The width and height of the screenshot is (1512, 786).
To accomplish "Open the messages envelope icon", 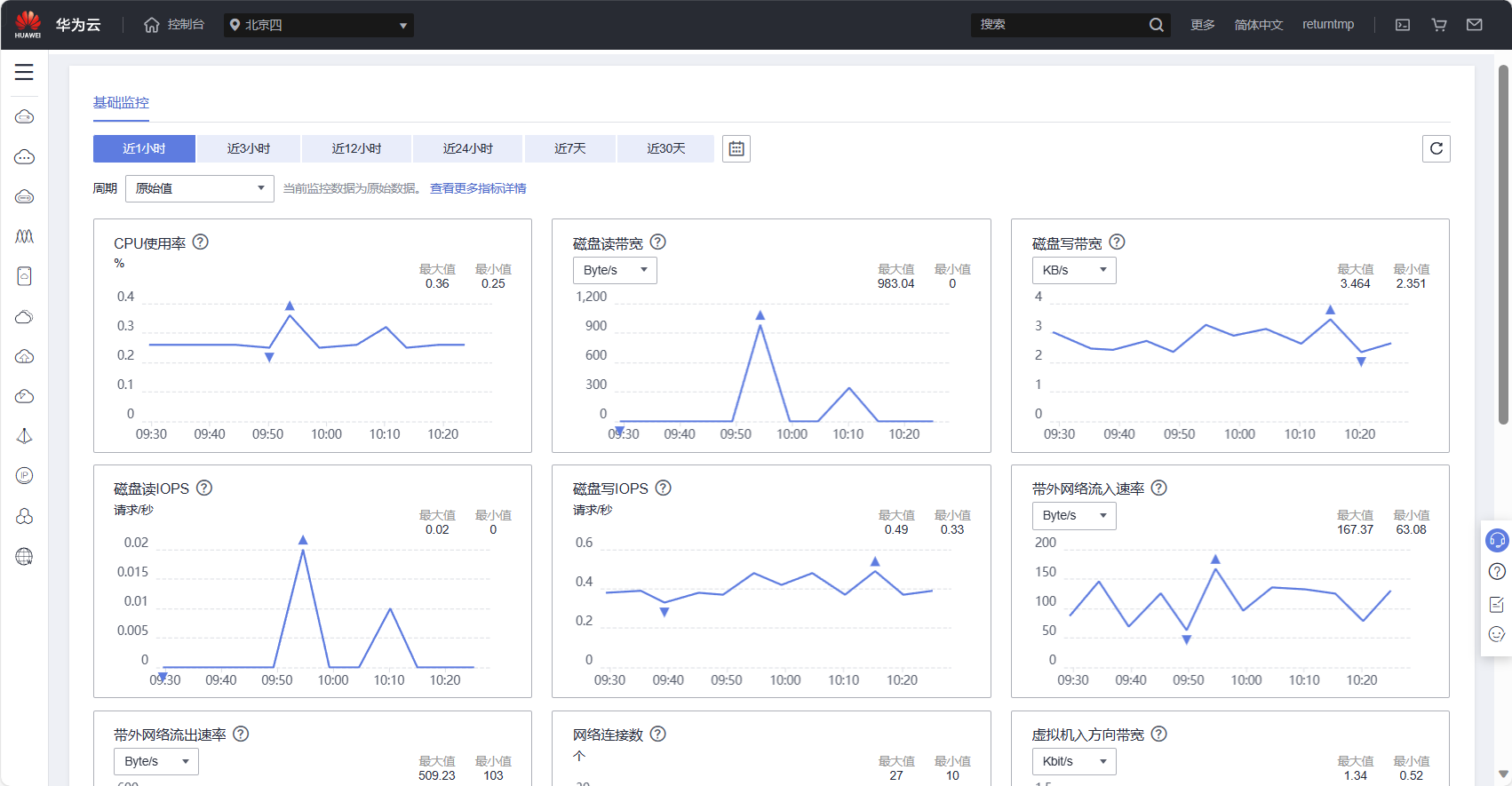I will point(1475,25).
